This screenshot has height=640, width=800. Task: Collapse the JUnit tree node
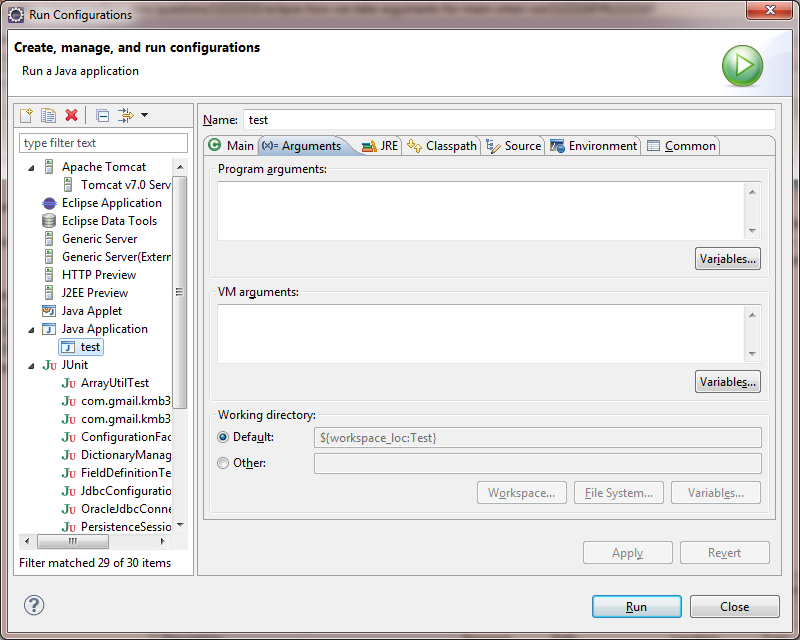click(31, 365)
